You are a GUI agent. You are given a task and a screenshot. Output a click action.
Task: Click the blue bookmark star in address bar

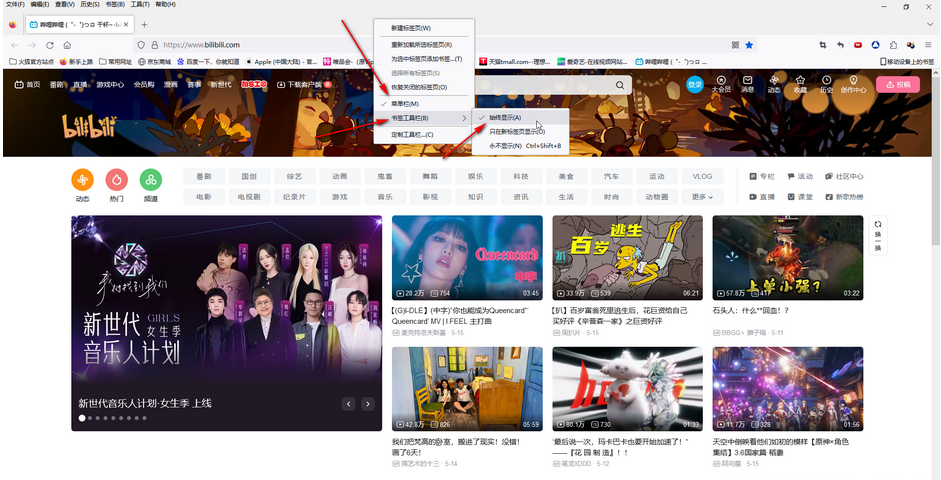point(749,45)
